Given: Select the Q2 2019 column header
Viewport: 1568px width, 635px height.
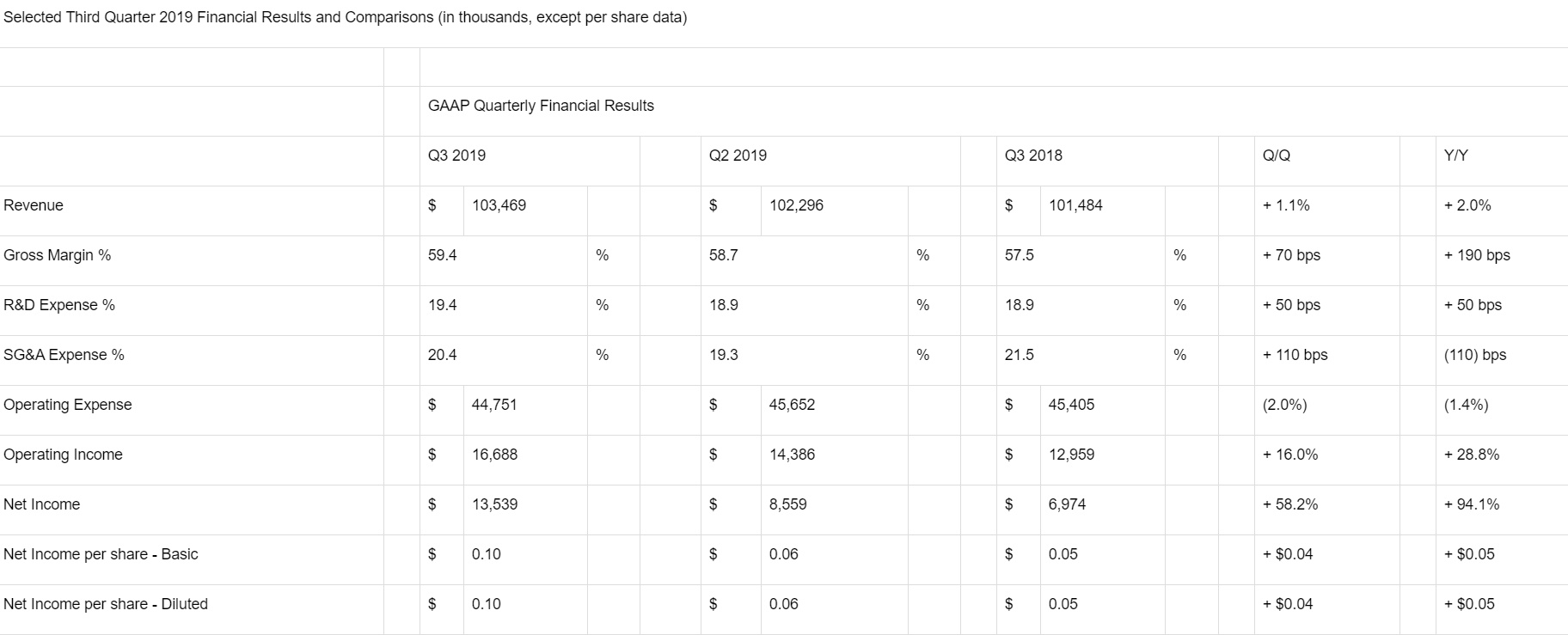Looking at the screenshot, I should coord(738,156).
